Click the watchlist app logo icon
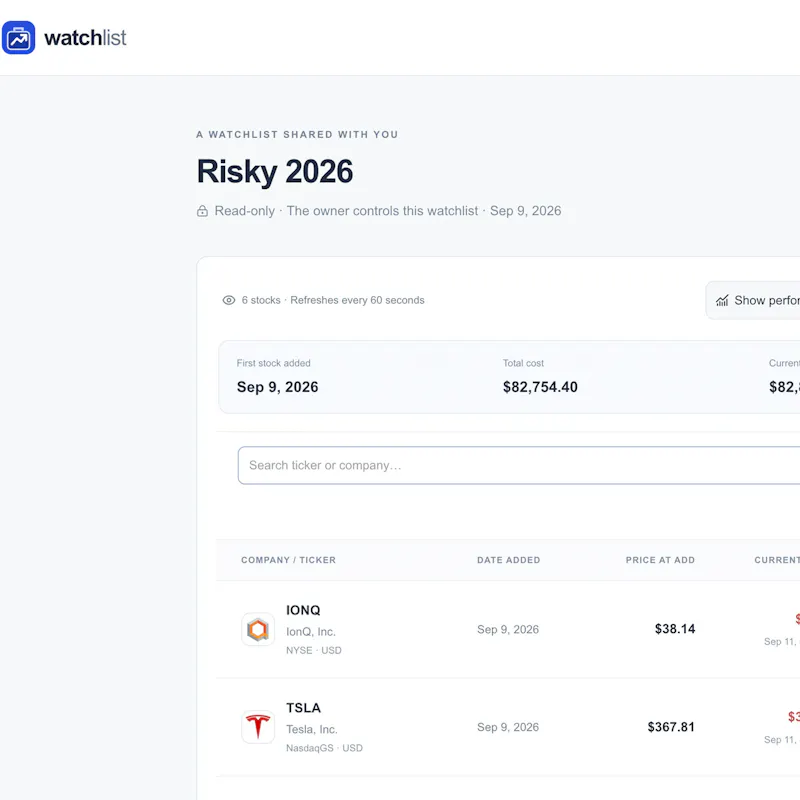Viewport: 800px width, 800px height. click(18, 38)
